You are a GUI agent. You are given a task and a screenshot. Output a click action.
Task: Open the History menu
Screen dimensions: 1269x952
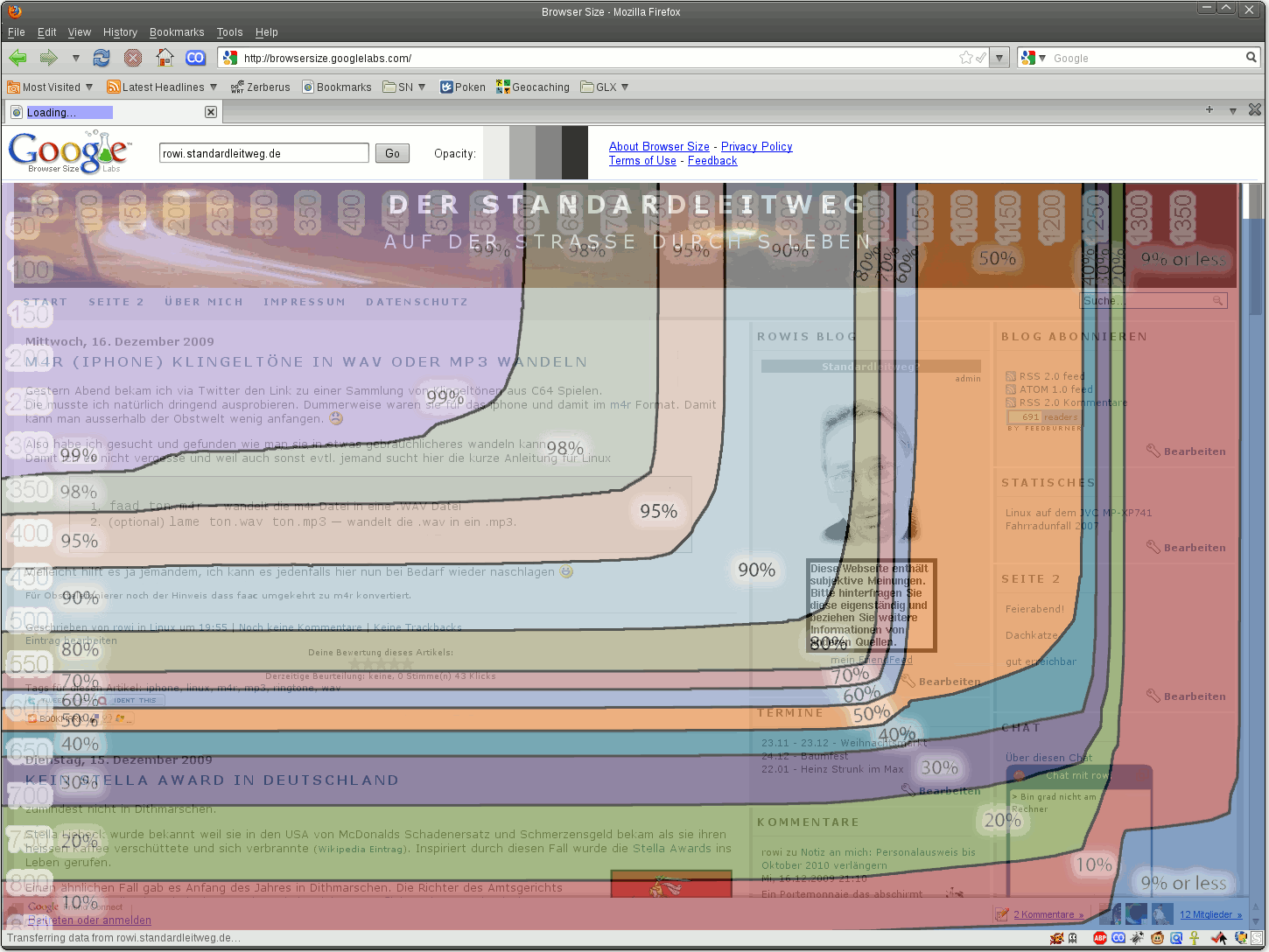120,32
